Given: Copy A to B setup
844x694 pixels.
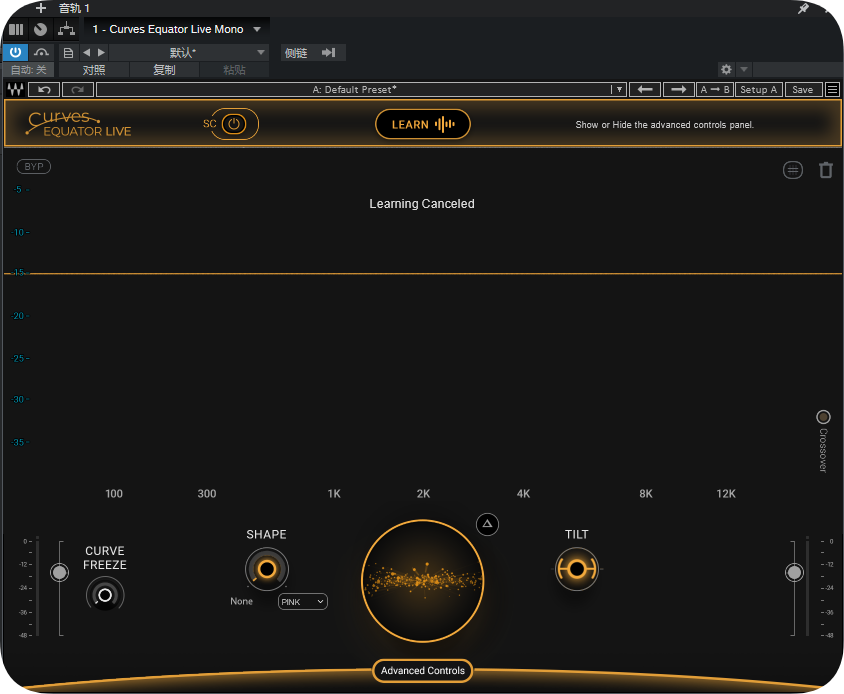Looking at the screenshot, I should (x=715, y=90).
